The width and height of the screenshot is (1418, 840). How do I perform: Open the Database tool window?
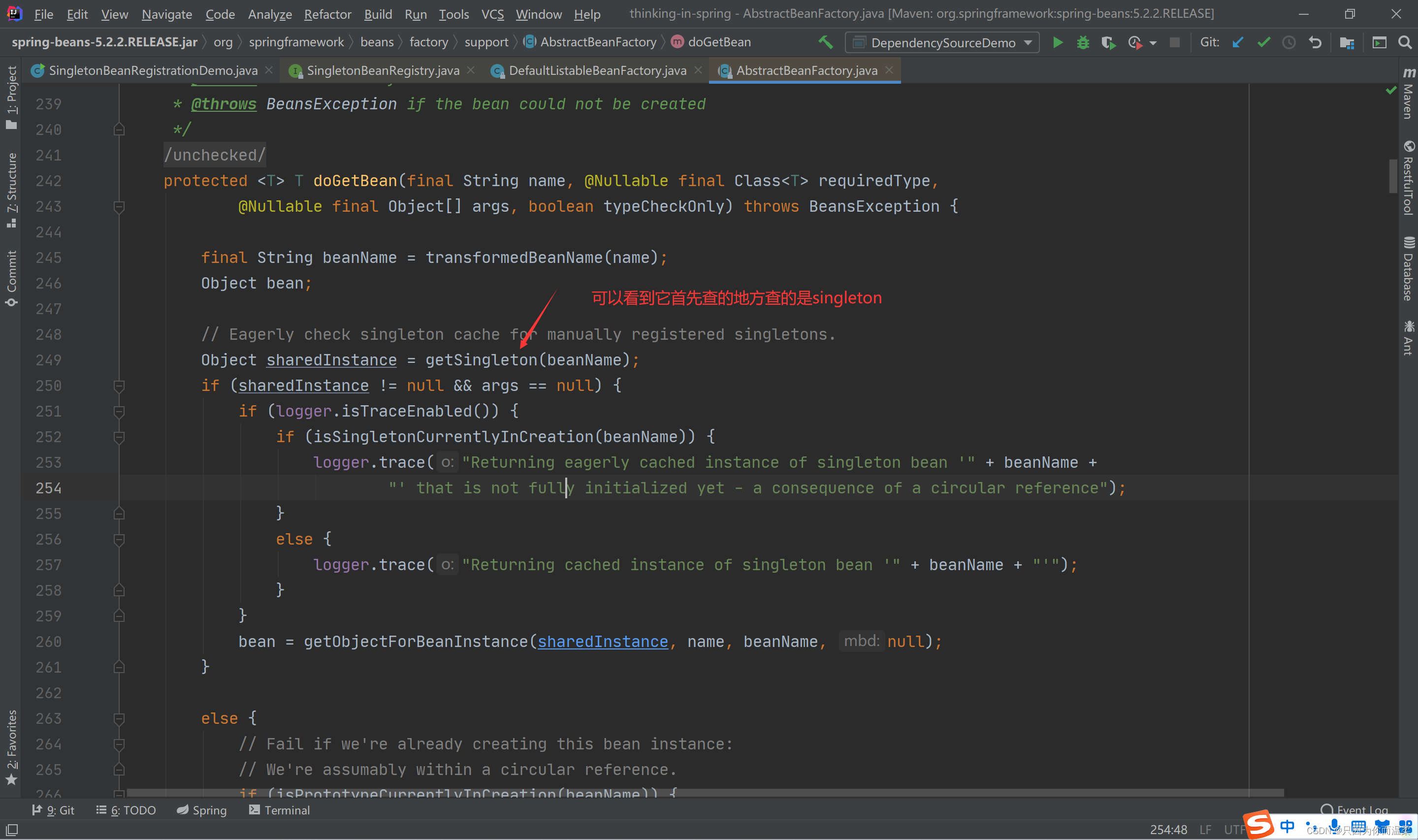(1408, 269)
